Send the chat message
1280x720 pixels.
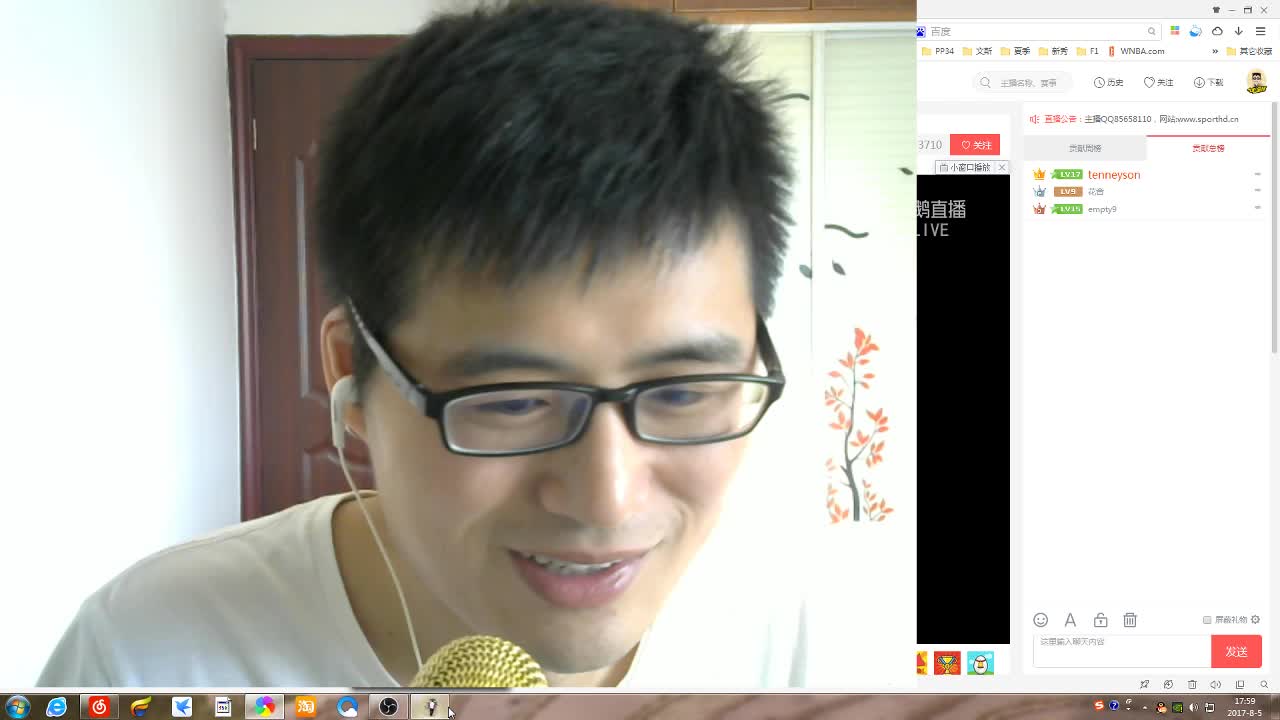coord(1236,651)
